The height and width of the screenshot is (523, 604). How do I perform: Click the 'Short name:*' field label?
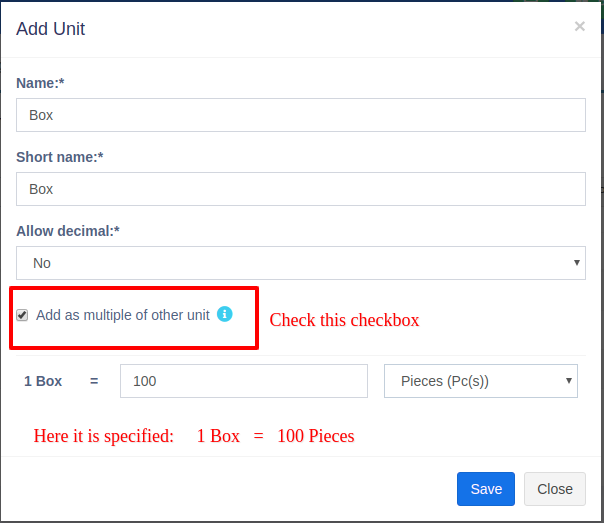(60, 157)
